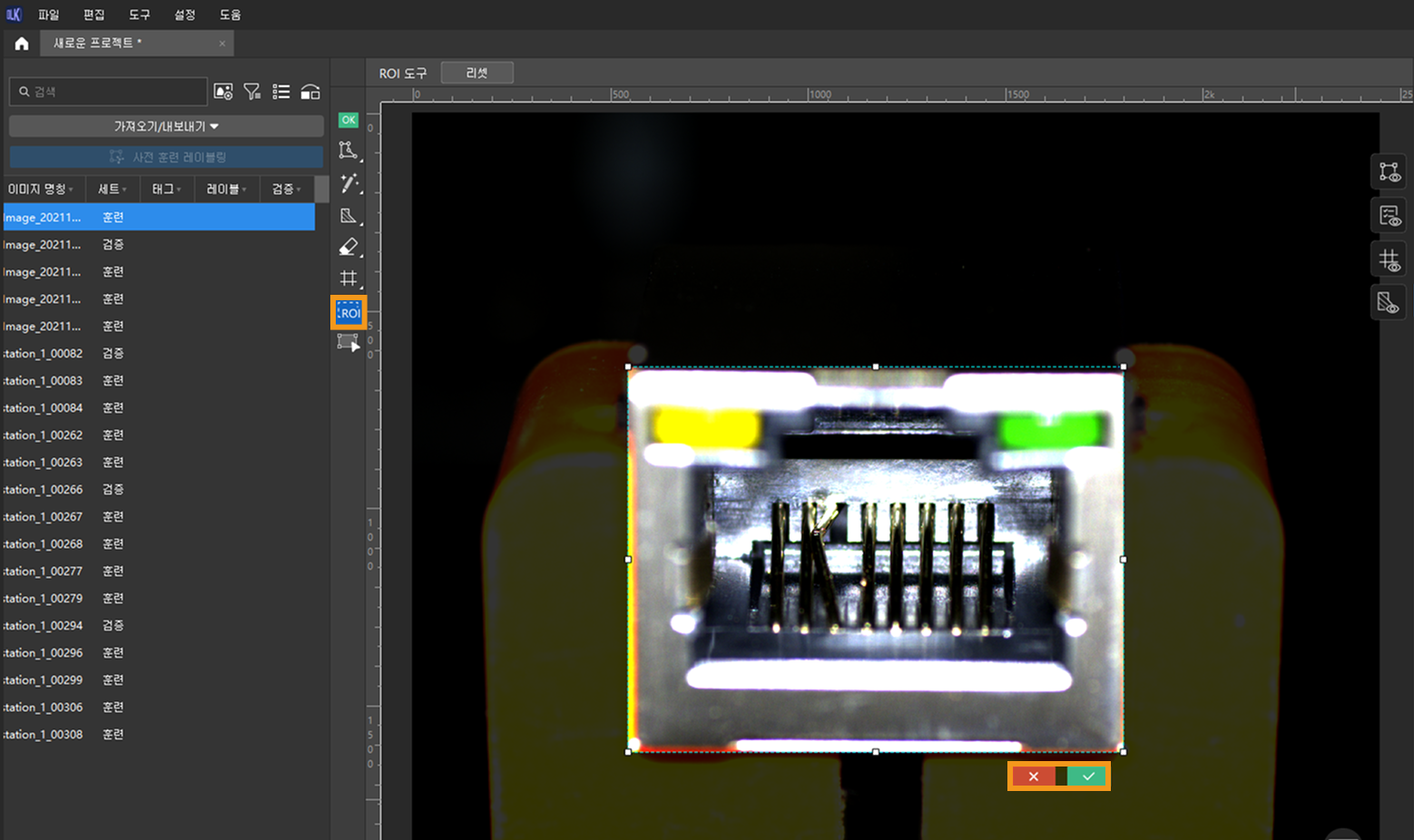Switch to the 새로운 프로젝트 tab
The width and height of the screenshot is (1414, 840).
(x=136, y=44)
